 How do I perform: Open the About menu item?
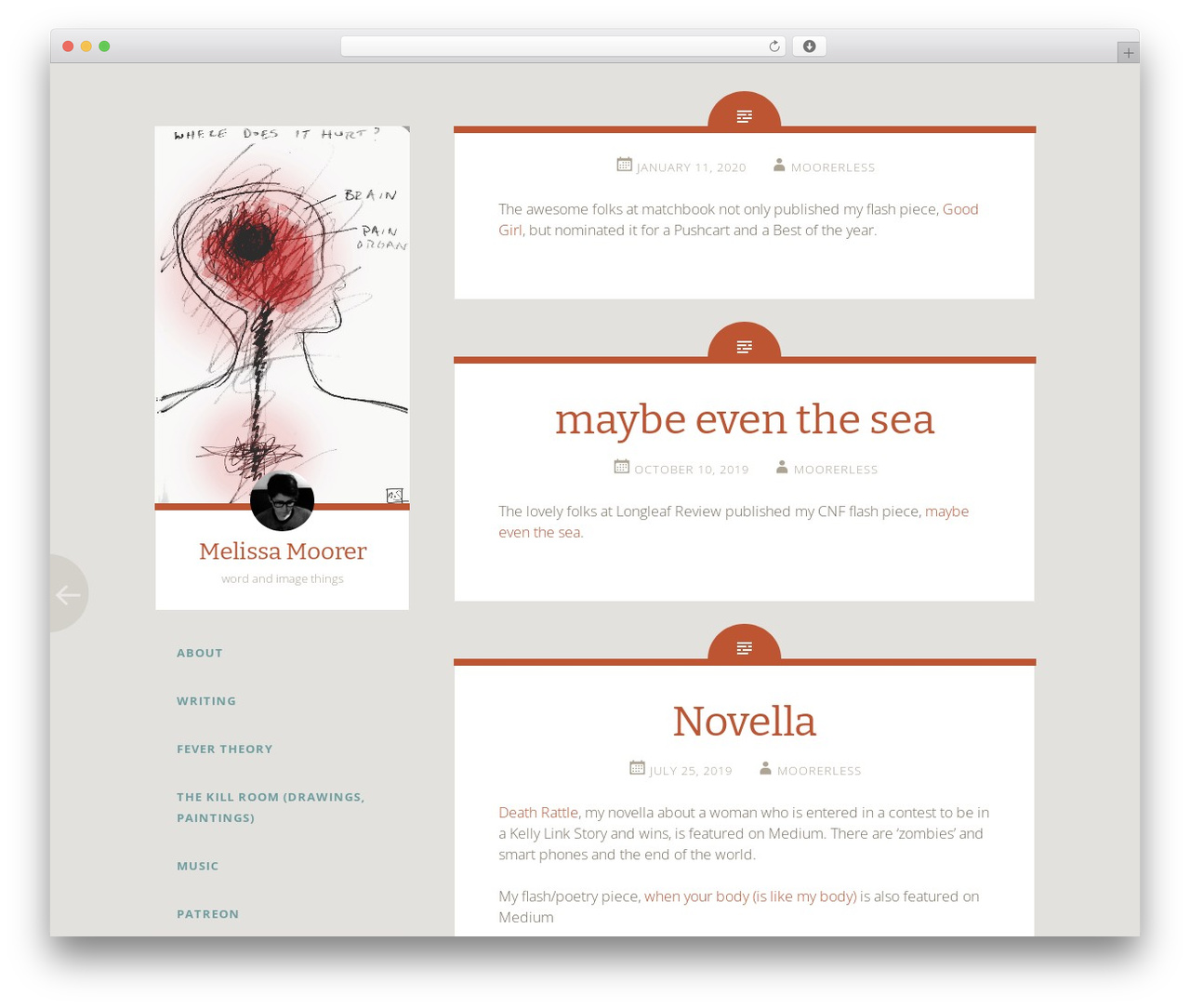coord(200,653)
